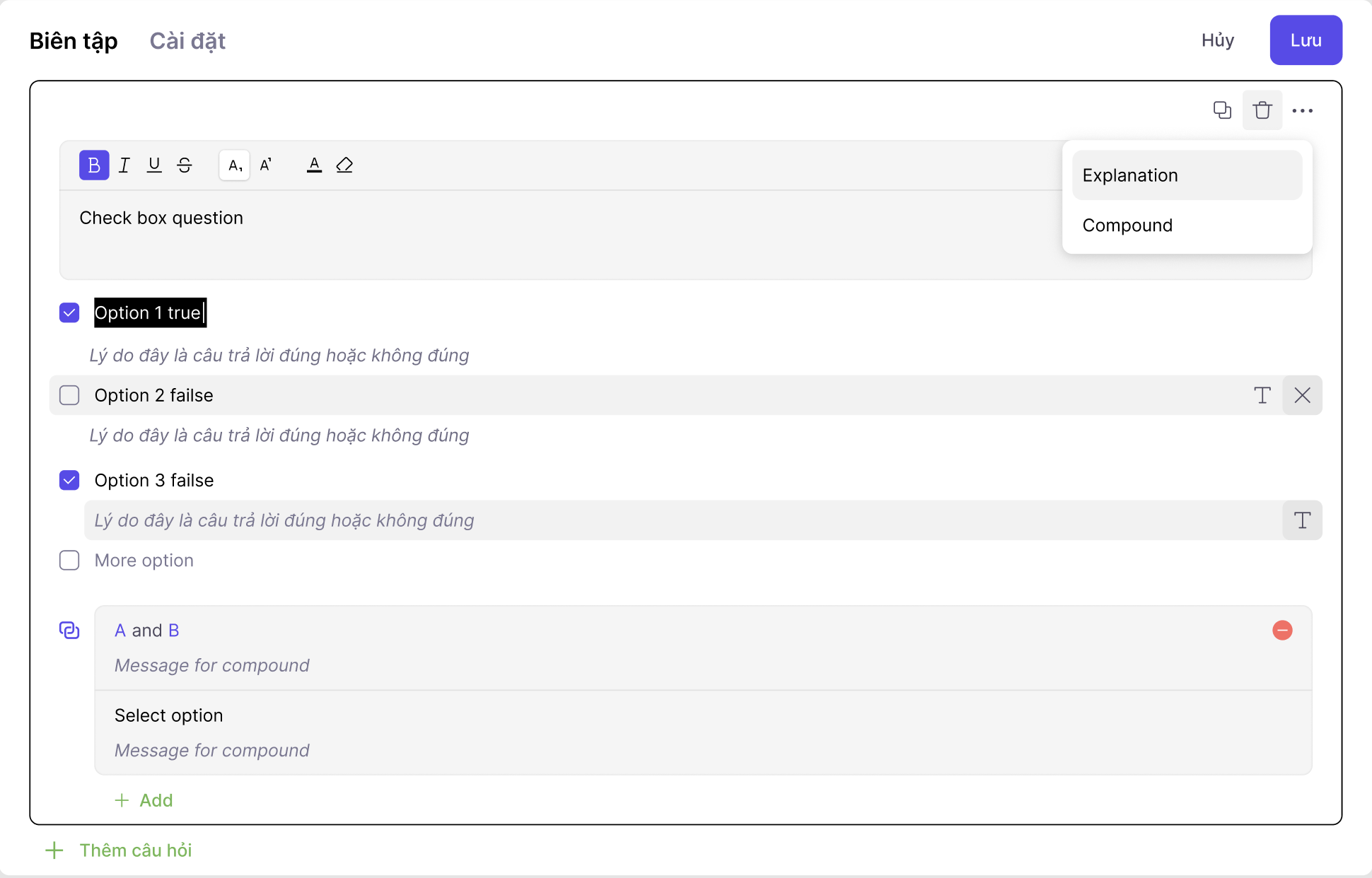This screenshot has width=1372, height=878.
Task: Edit Option 1 true text field
Action: [151, 312]
